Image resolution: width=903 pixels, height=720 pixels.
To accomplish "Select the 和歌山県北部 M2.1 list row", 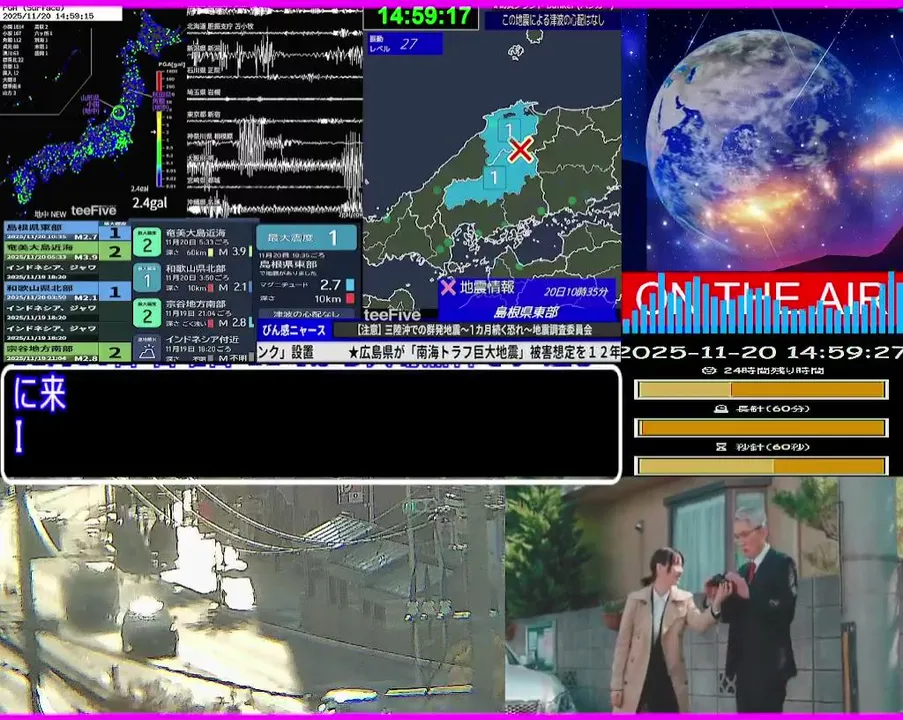I will 67,291.
